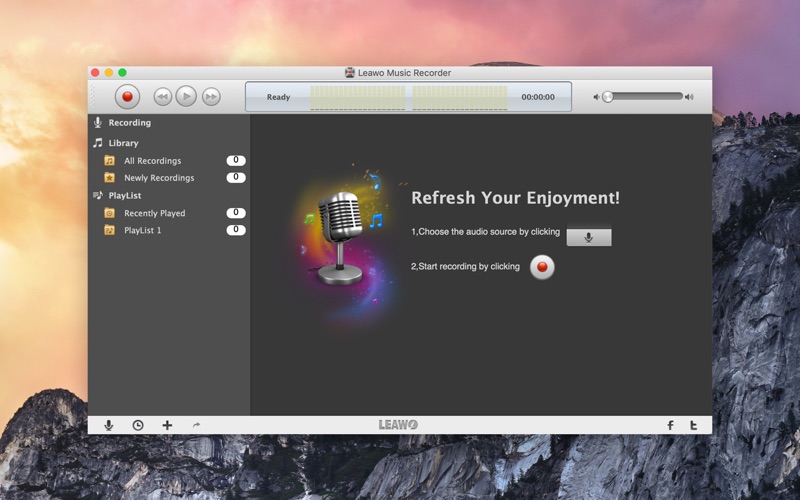Click the music note icon beside Library

[x=97, y=143]
